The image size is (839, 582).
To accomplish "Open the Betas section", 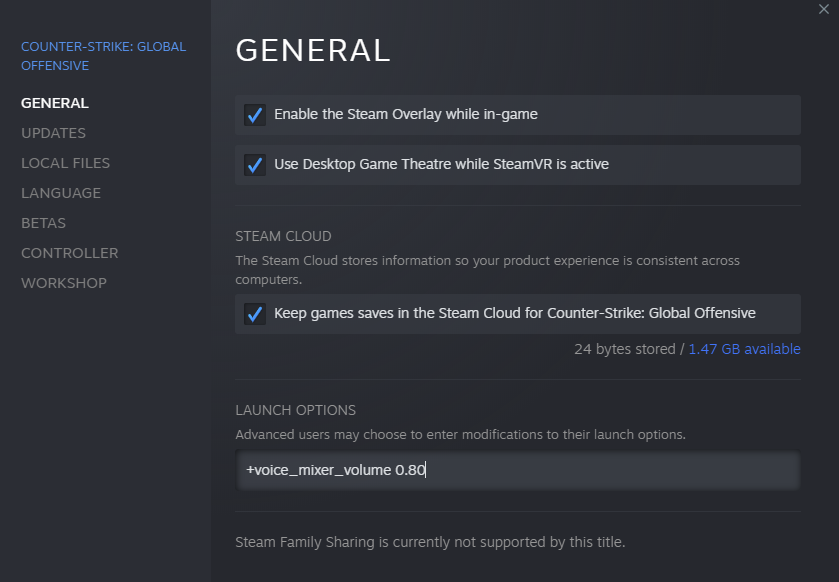I will 43,223.
